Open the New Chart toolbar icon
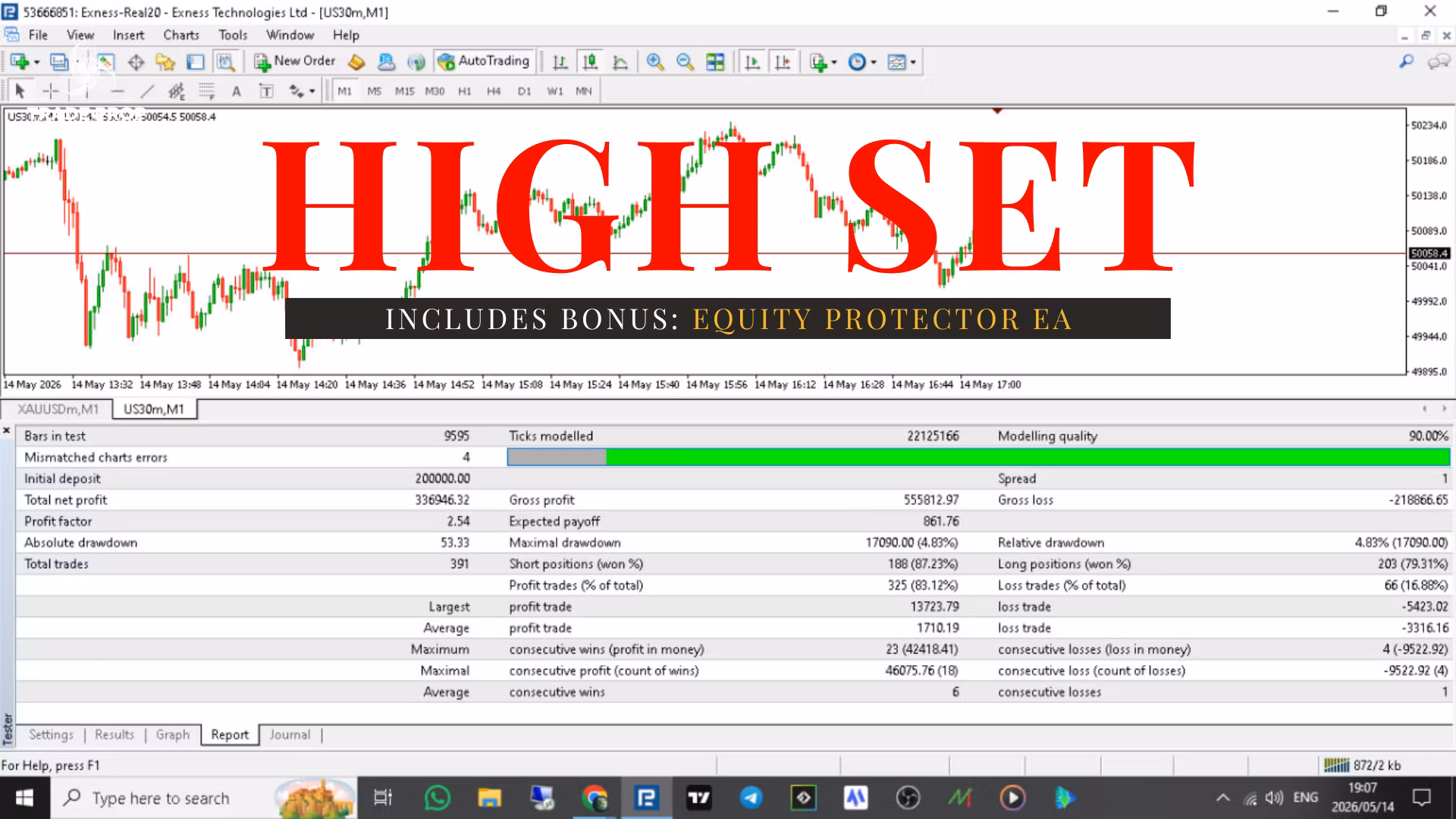 coord(19,62)
